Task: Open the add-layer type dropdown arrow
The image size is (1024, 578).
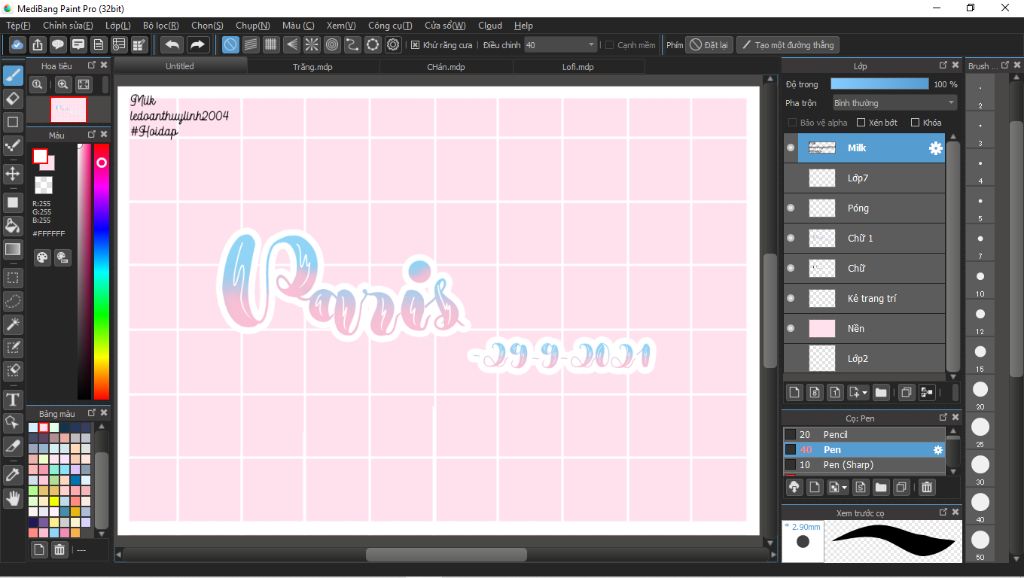Action: coord(865,393)
